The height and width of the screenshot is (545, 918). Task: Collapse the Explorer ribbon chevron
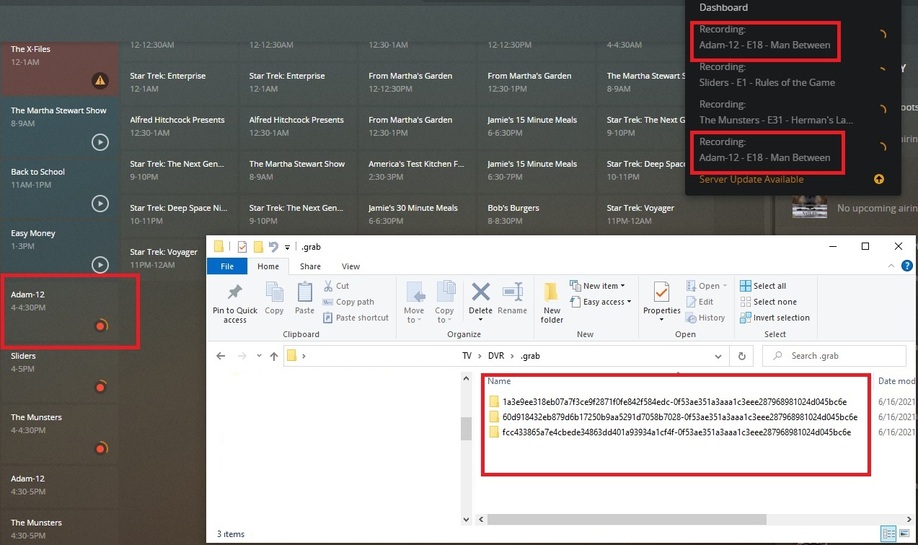click(x=891, y=266)
